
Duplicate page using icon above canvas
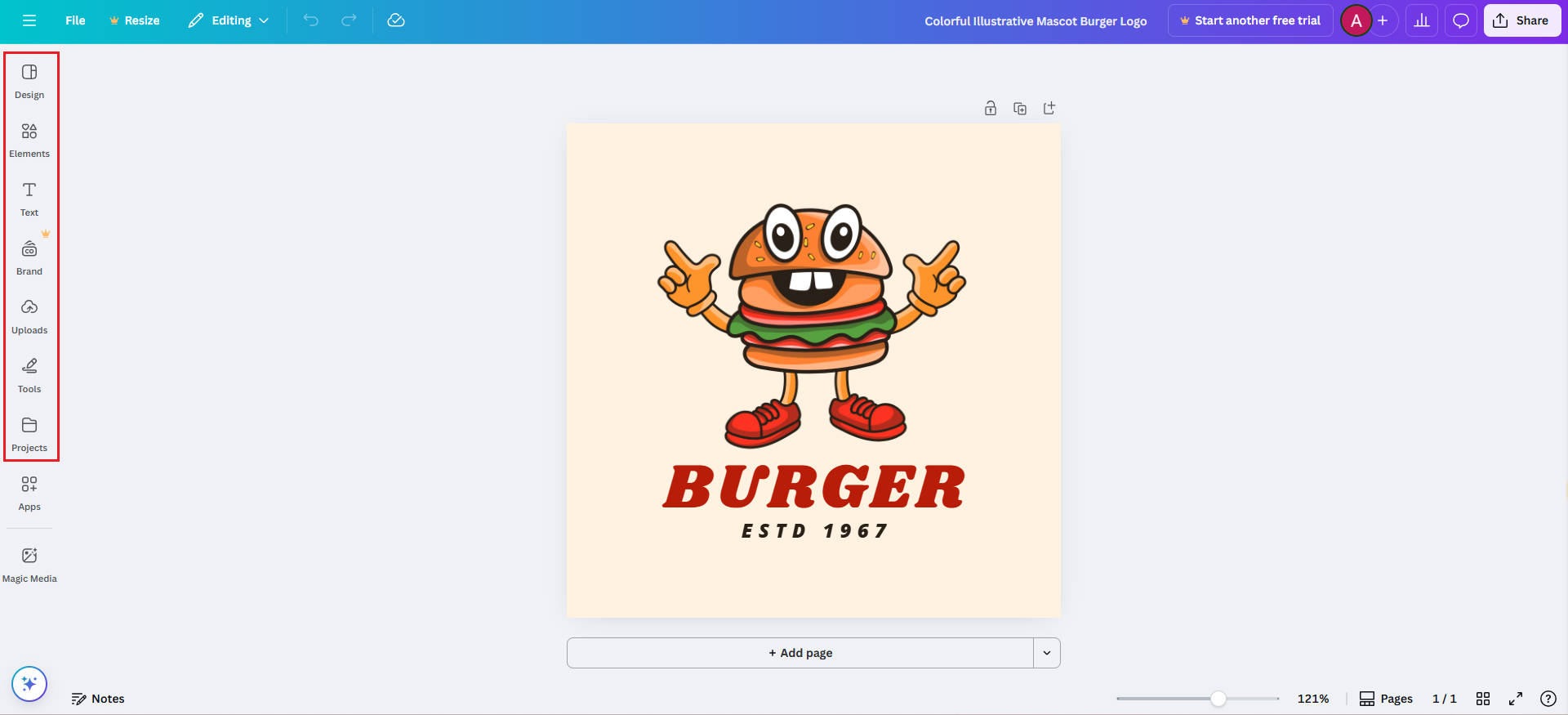(1020, 109)
